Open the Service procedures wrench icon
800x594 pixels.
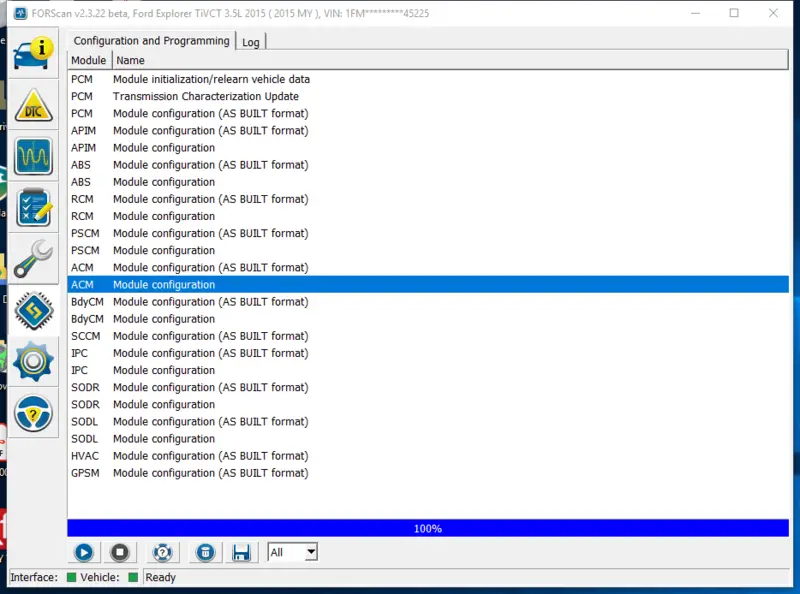33,259
